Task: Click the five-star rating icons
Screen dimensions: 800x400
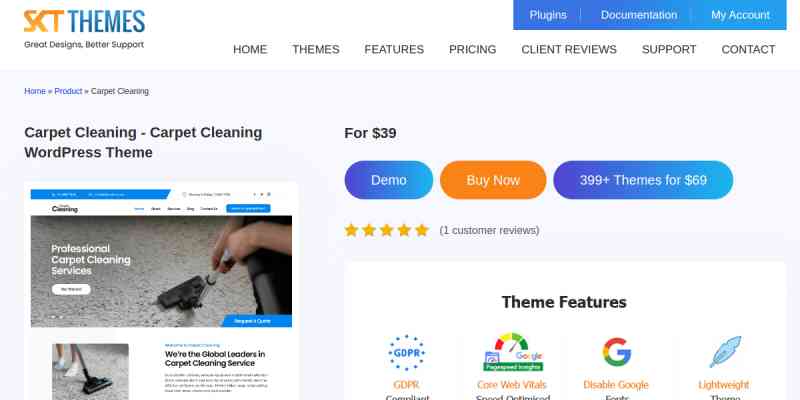Action: (386, 230)
